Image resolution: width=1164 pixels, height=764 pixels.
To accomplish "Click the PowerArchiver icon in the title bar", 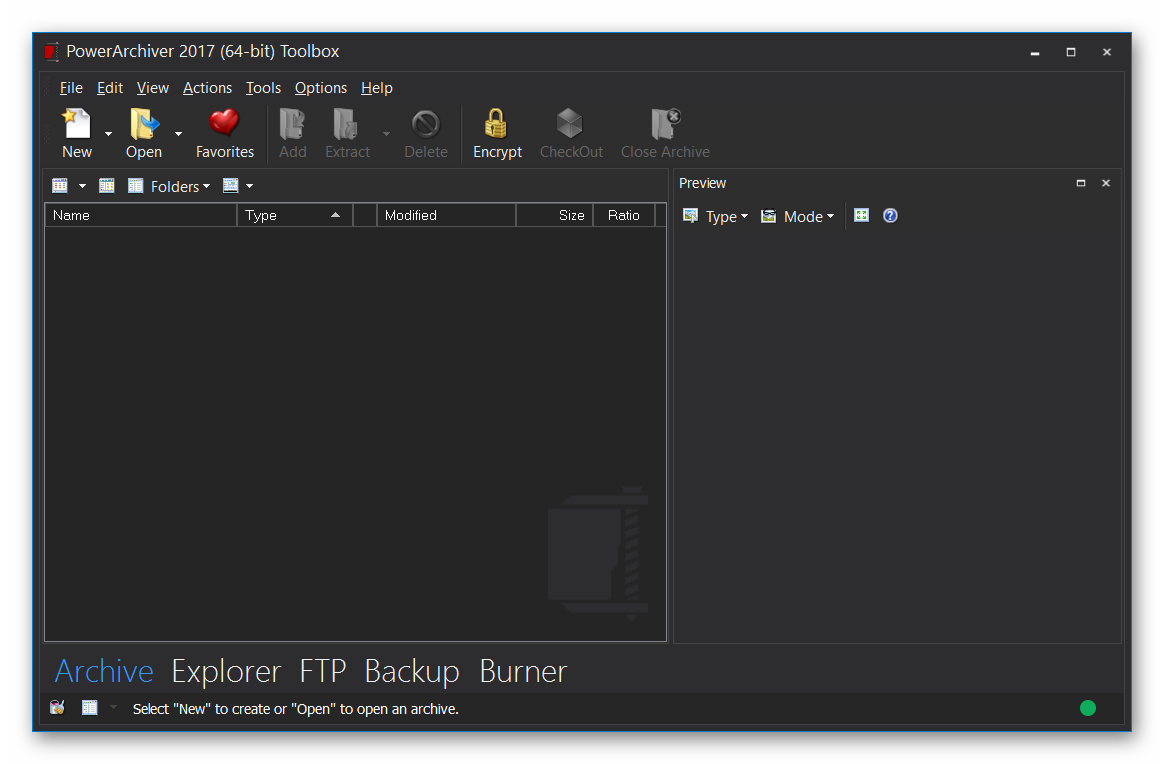I will pos(51,52).
